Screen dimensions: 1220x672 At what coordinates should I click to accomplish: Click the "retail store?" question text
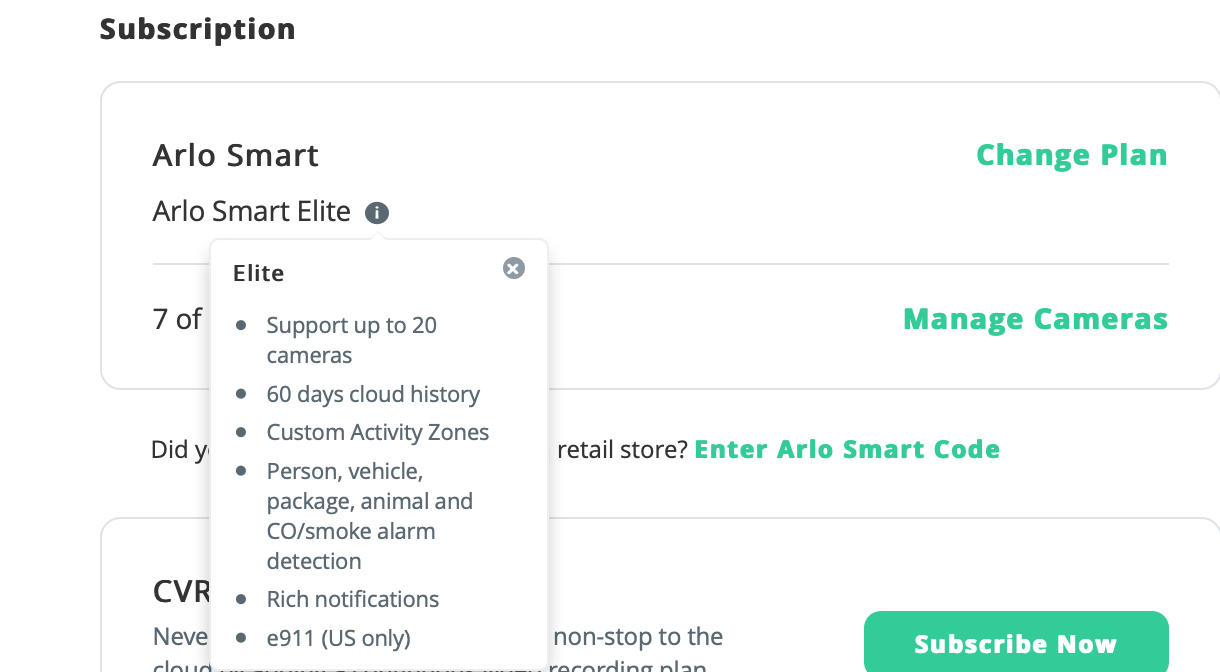[622, 449]
